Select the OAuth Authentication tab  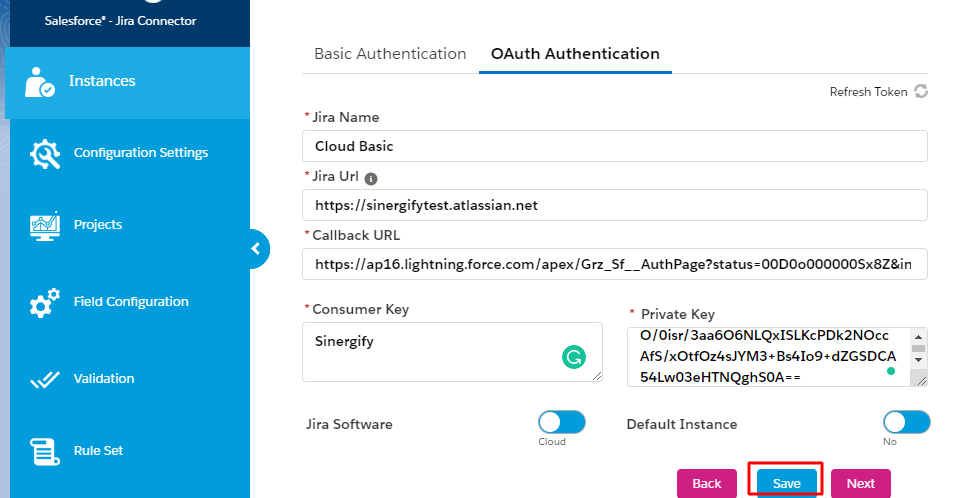click(575, 54)
